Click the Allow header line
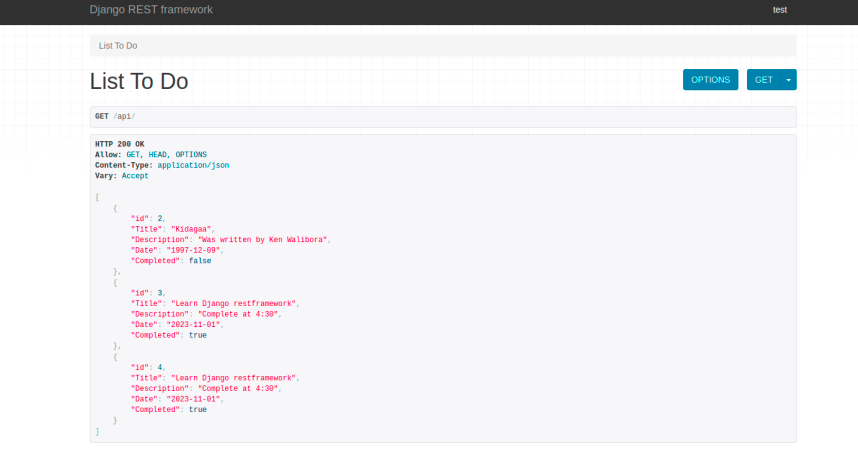The image size is (858, 460). (x=150, y=155)
